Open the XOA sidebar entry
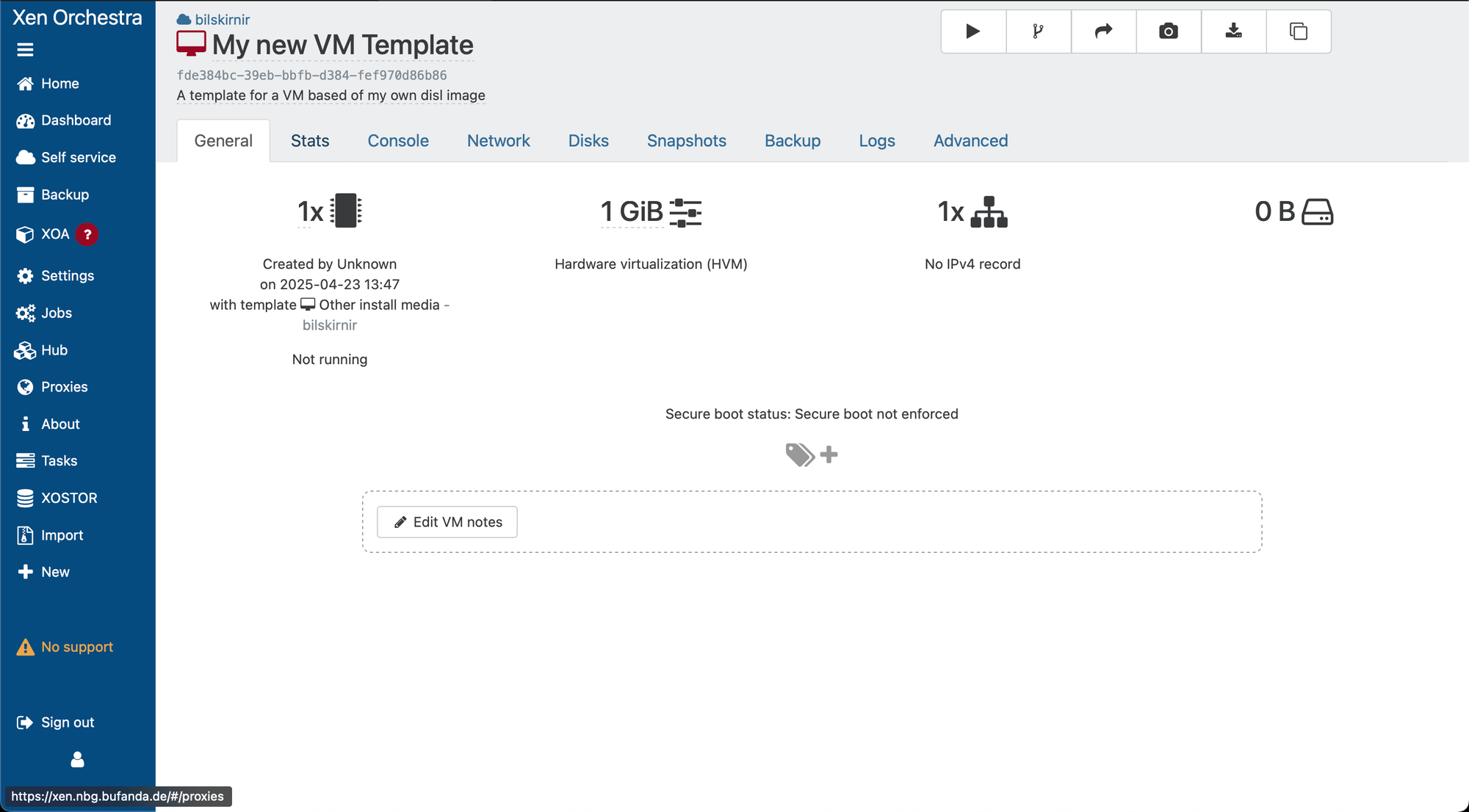The width and height of the screenshot is (1469, 812). coord(78,234)
